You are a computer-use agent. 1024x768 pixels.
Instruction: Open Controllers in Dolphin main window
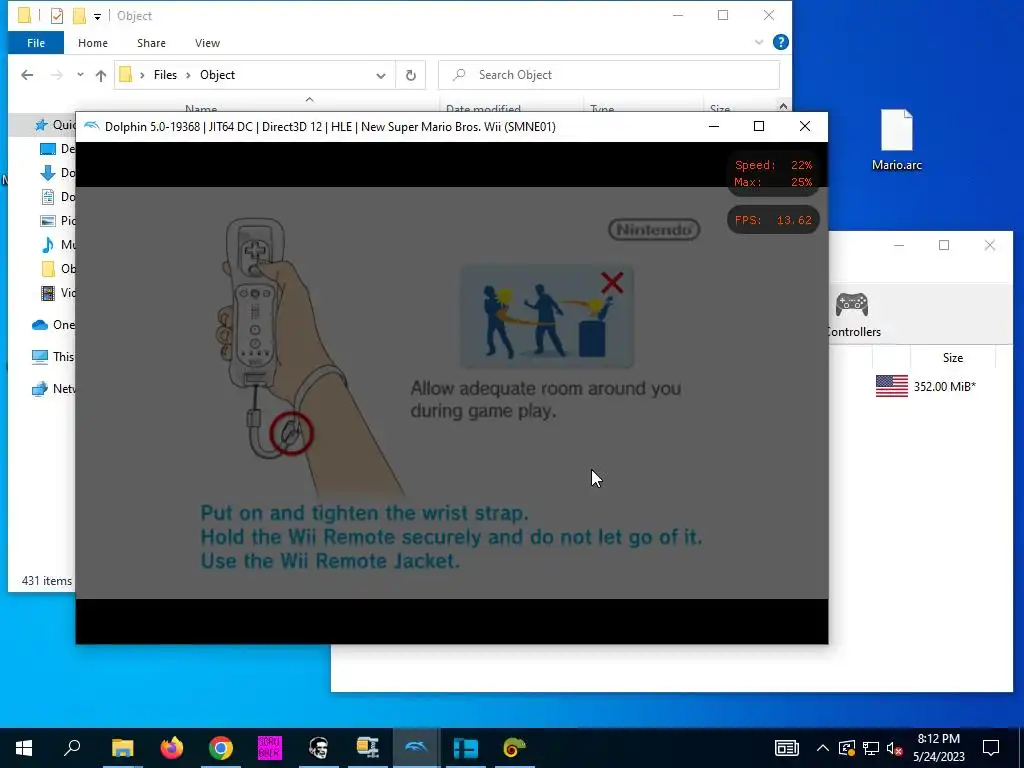852,314
